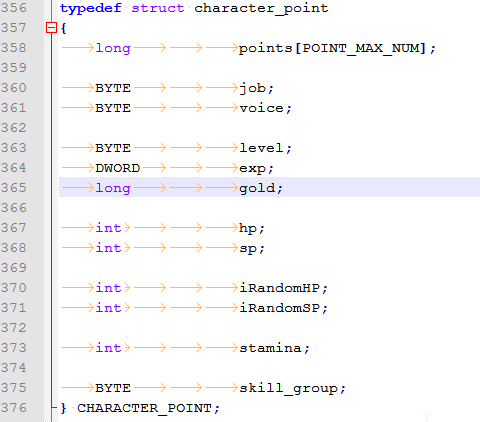
Task: Click line number 356 in the margin
Action: 13,8
